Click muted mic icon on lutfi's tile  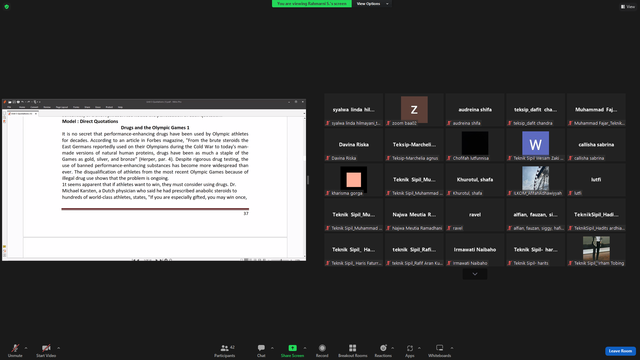point(571,193)
